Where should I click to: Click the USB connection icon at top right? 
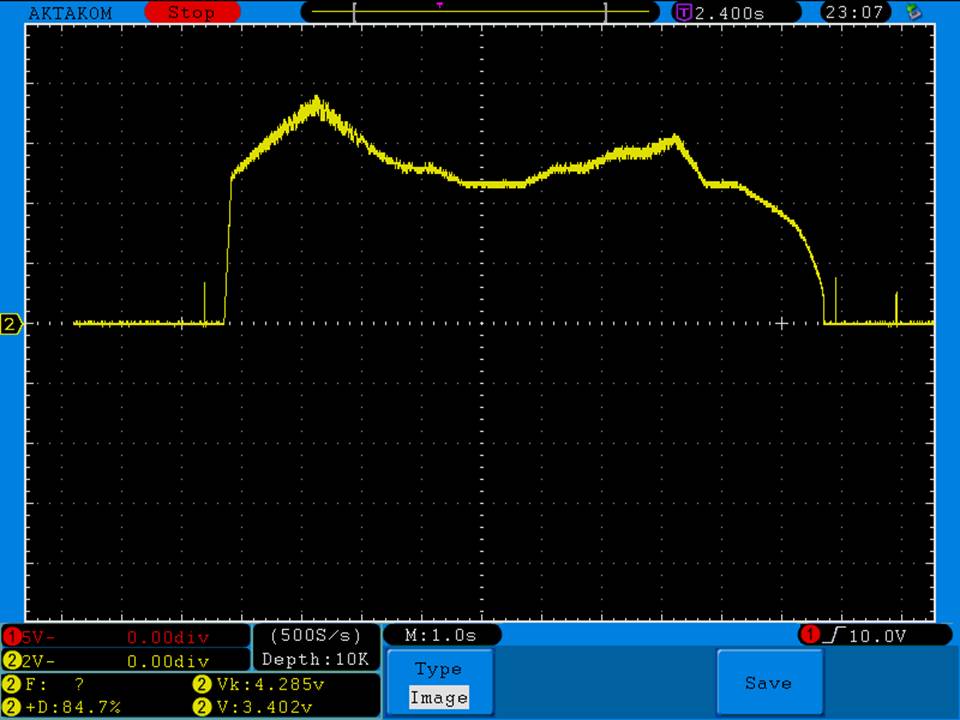[912, 13]
